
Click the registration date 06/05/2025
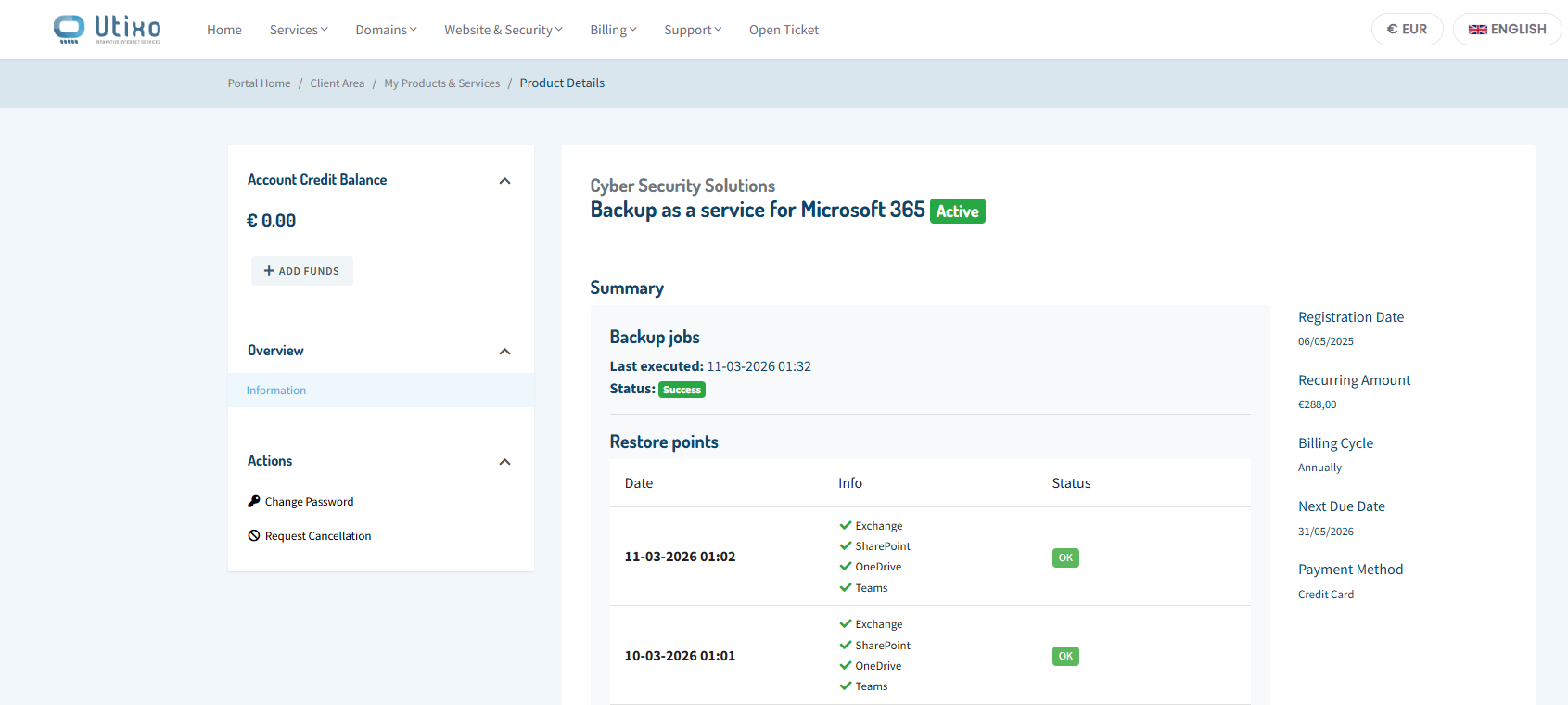(x=1326, y=341)
